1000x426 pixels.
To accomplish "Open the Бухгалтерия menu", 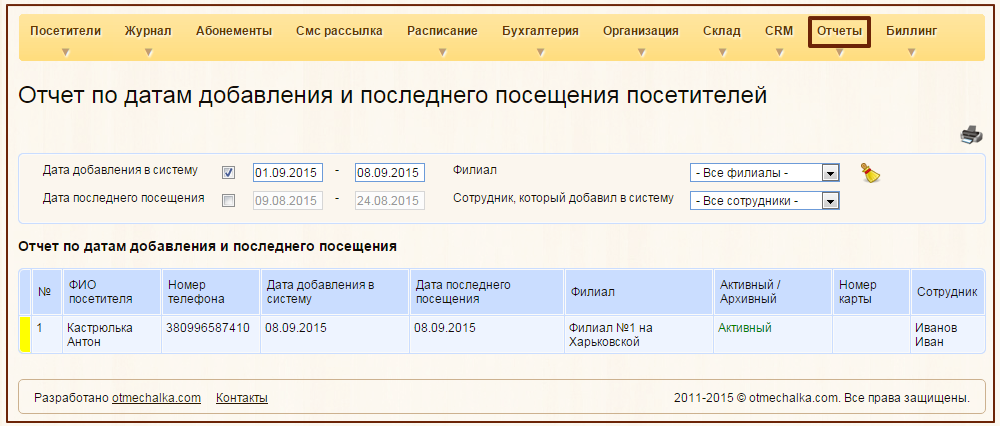I will [x=540, y=31].
